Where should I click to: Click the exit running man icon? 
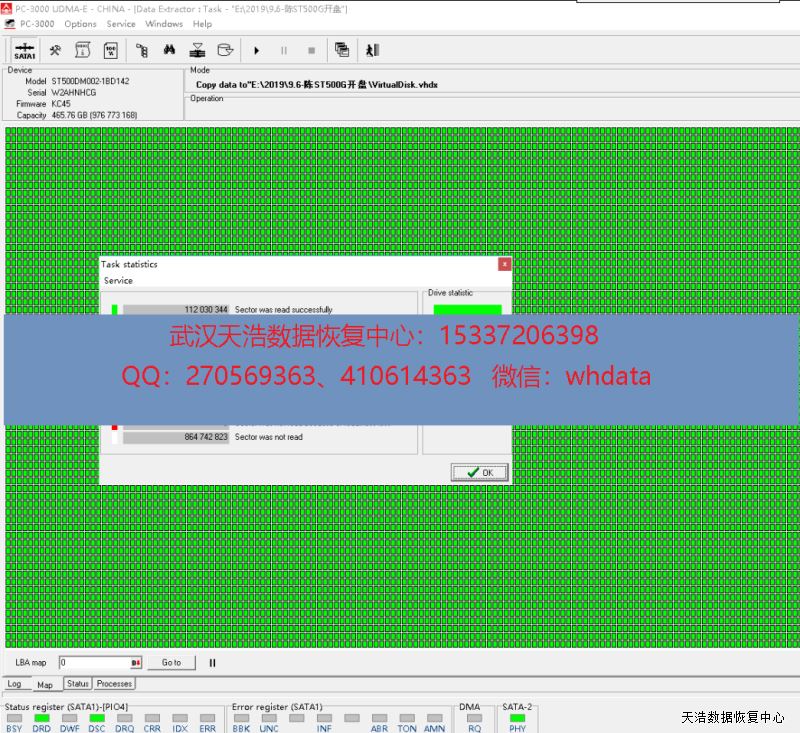[372, 50]
